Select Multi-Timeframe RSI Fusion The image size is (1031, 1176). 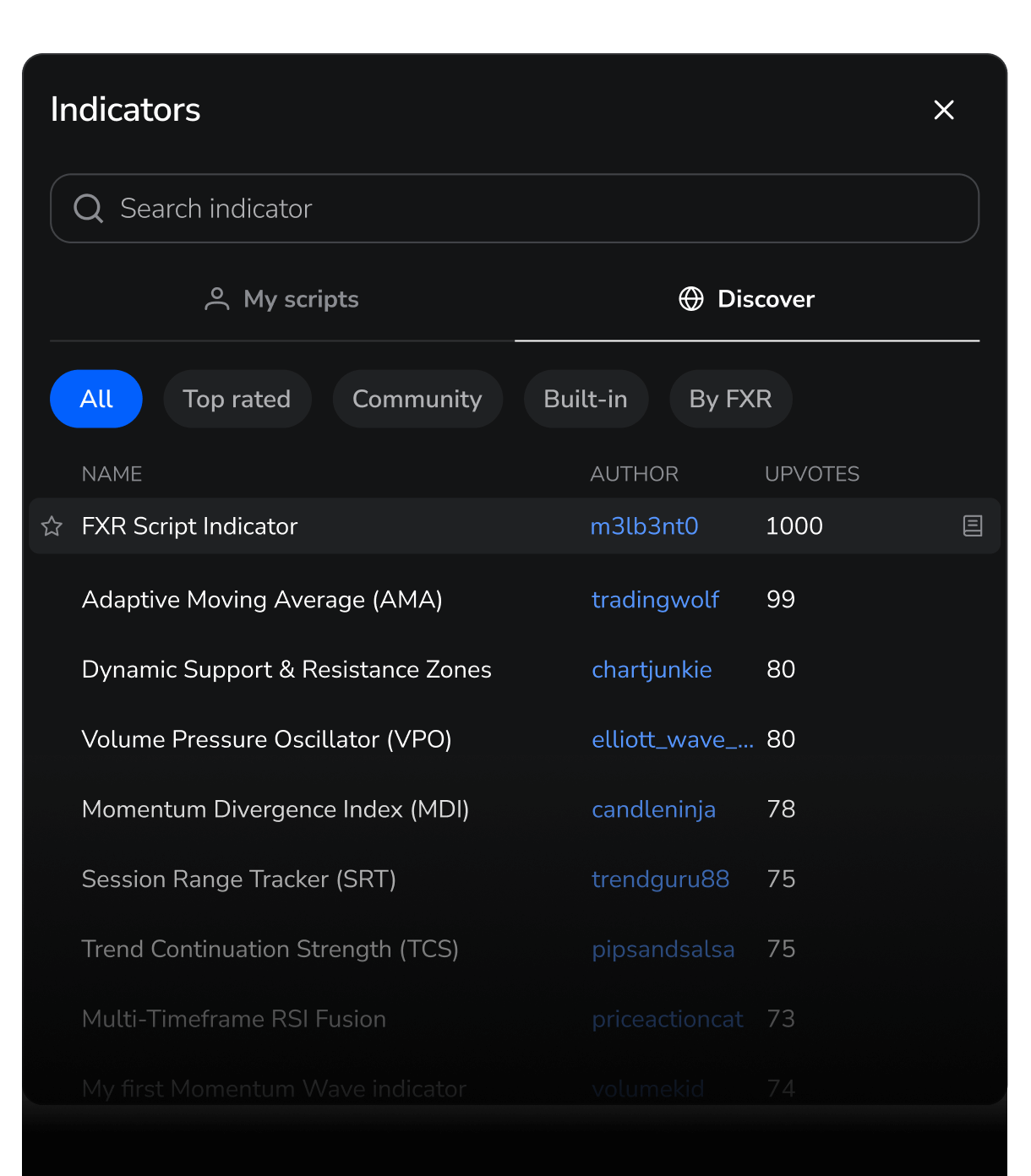point(234,1019)
